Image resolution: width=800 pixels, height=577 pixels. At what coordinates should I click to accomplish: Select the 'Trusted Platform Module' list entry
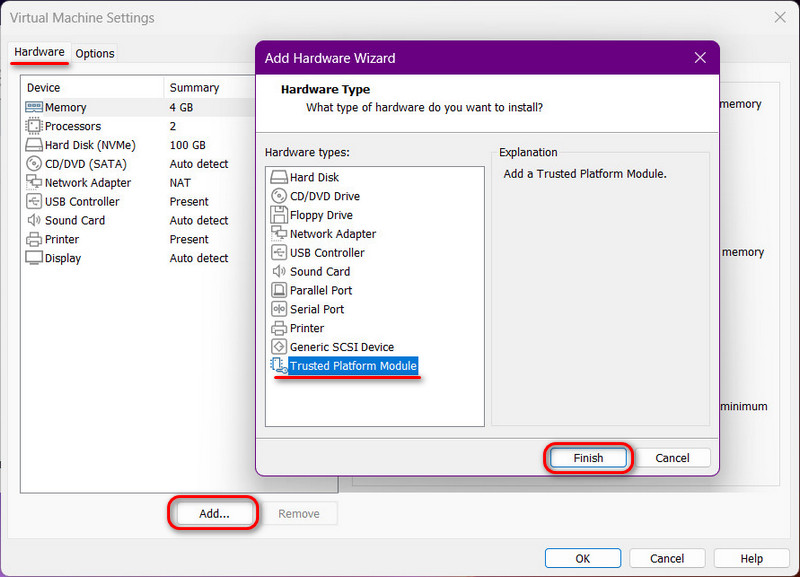click(353, 366)
